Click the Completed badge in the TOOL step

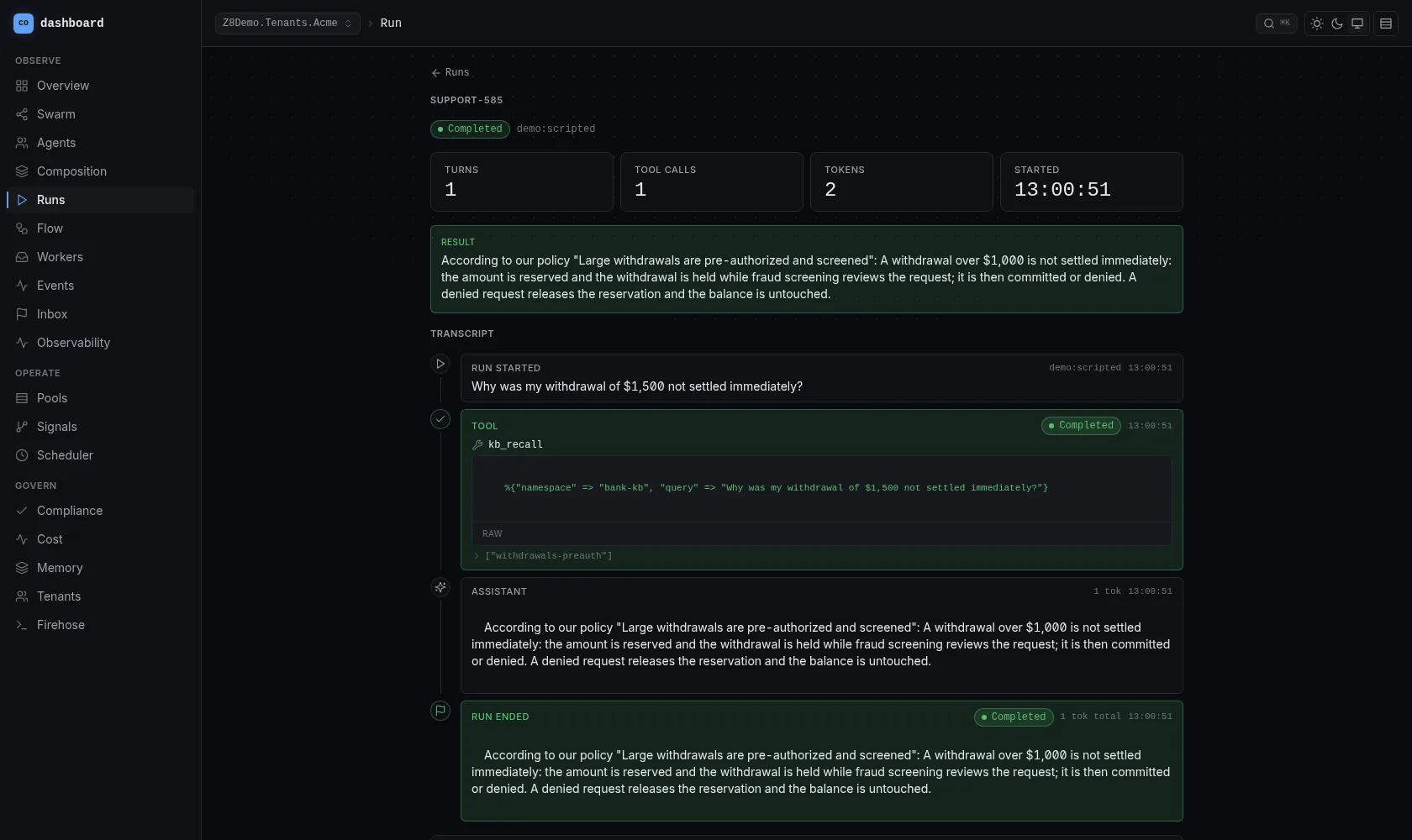[x=1081, y=426]
